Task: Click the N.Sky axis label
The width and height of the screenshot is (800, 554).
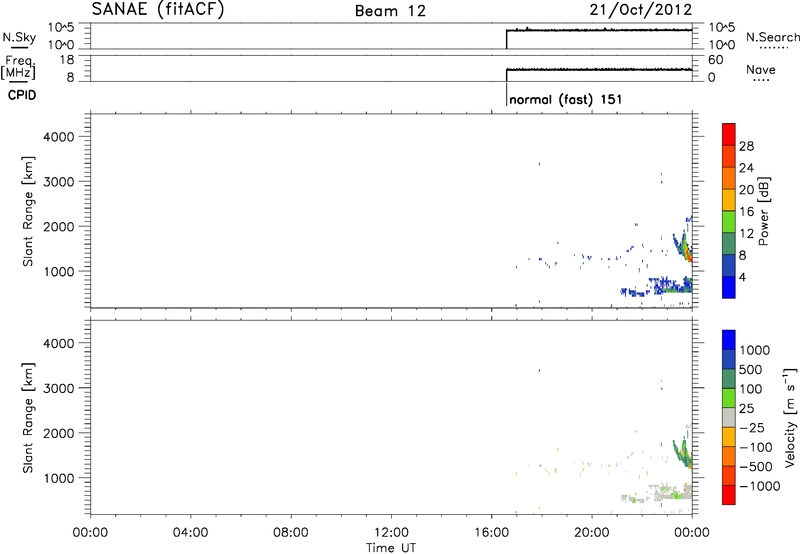Action: (19, 37)
